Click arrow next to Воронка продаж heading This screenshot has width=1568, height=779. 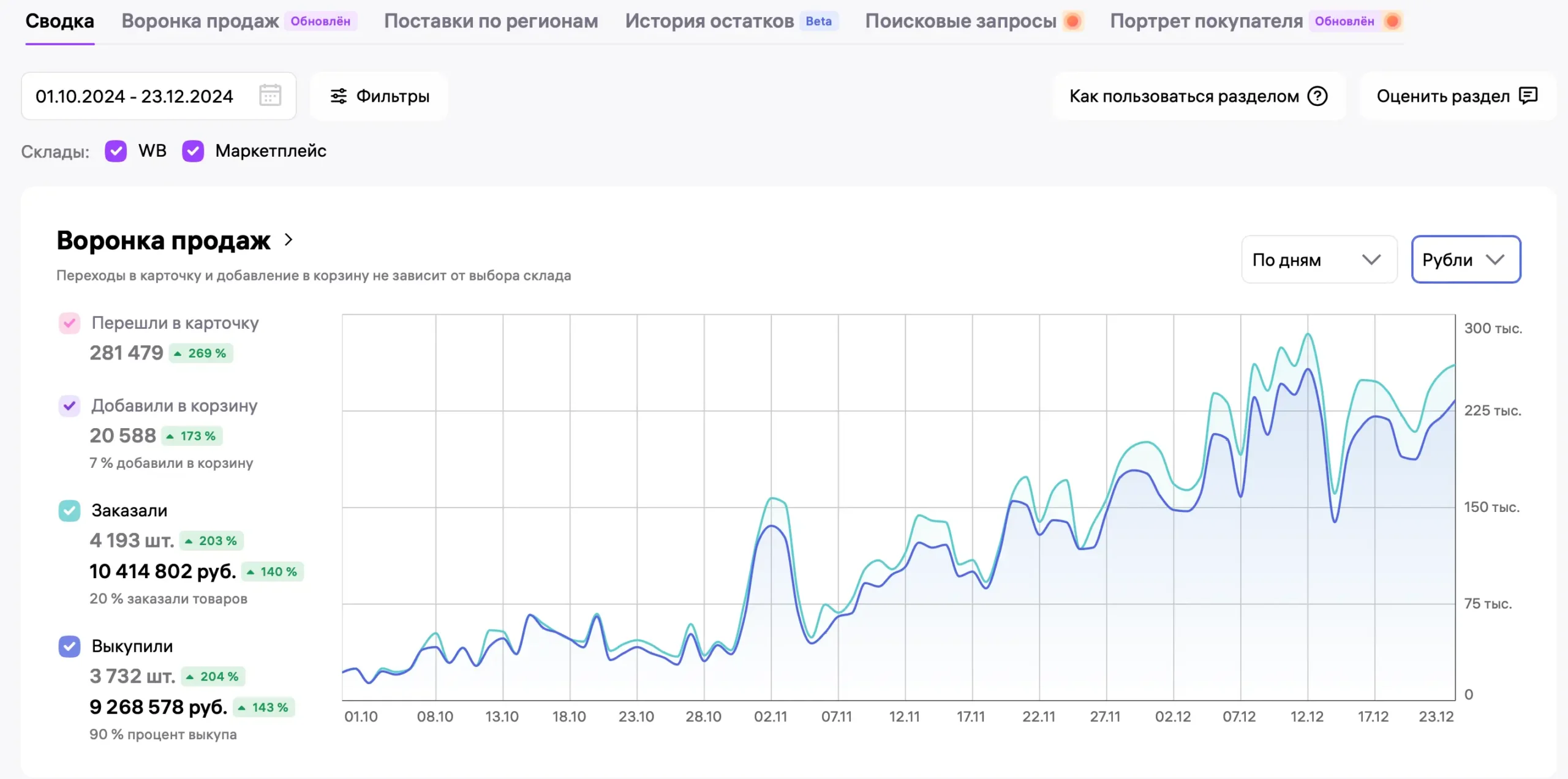[288, 240]
